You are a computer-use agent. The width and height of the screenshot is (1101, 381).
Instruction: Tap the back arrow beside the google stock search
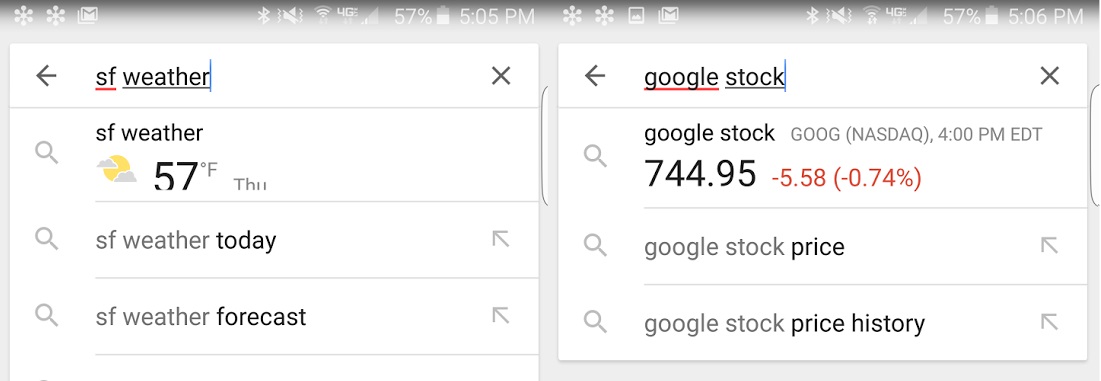point(595,76)
